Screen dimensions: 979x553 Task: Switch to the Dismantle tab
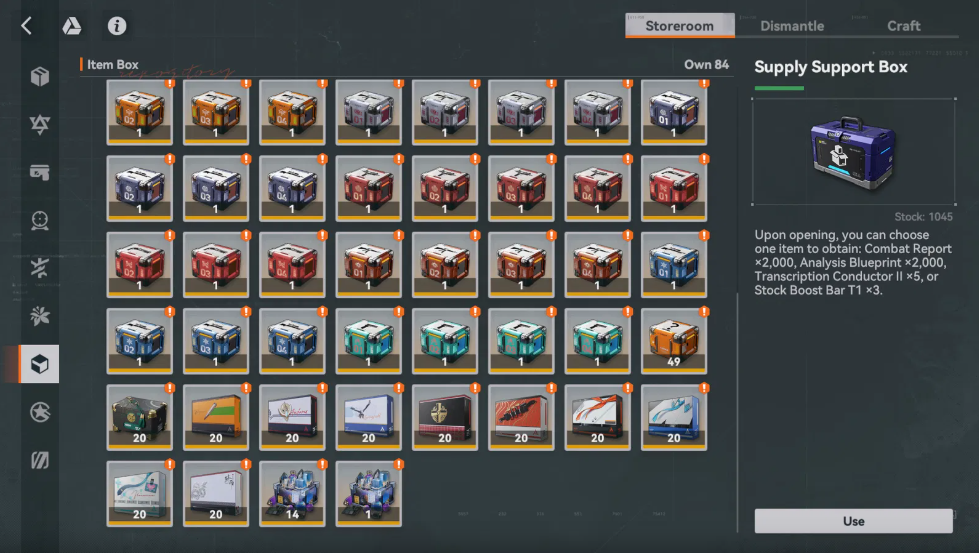pos(792,26)
